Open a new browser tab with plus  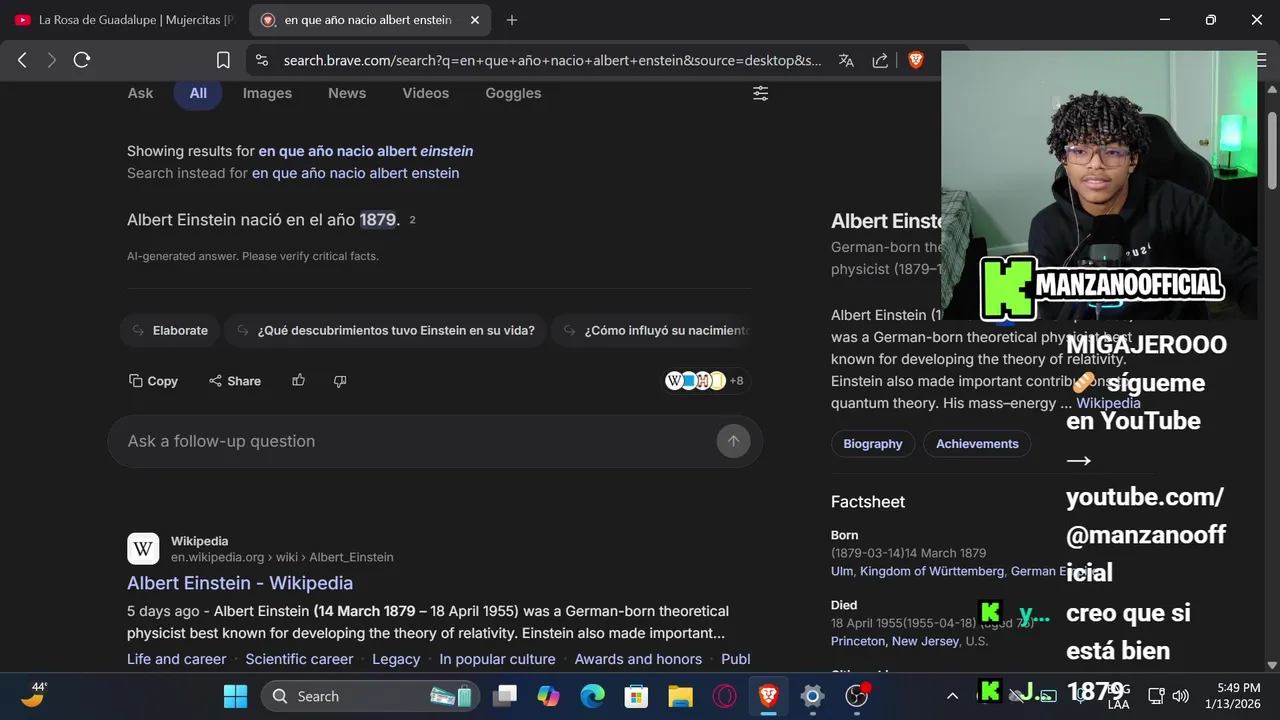(512, 20)
